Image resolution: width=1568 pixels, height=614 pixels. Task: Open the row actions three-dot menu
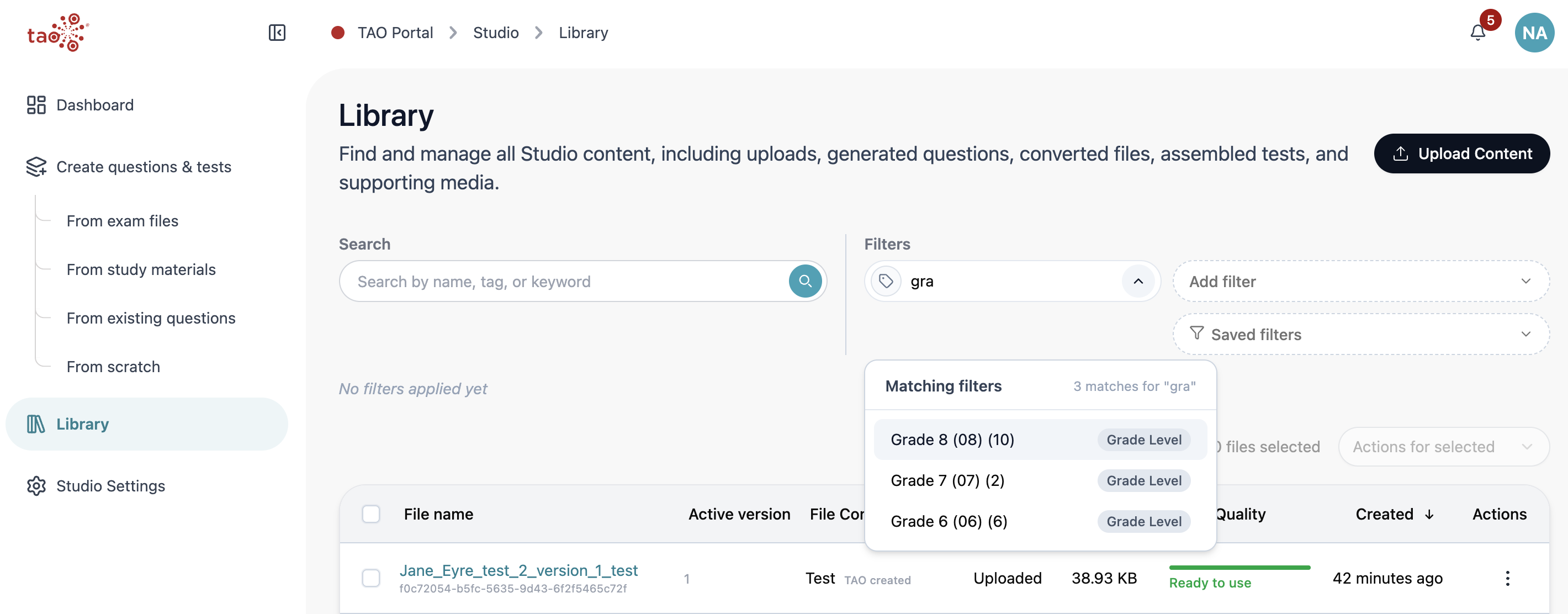click(1507, 578)
